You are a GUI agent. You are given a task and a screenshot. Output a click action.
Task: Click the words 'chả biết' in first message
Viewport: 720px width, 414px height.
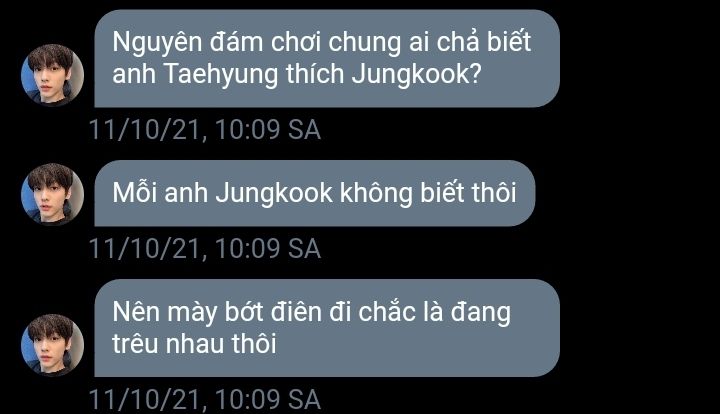[484, 42]
